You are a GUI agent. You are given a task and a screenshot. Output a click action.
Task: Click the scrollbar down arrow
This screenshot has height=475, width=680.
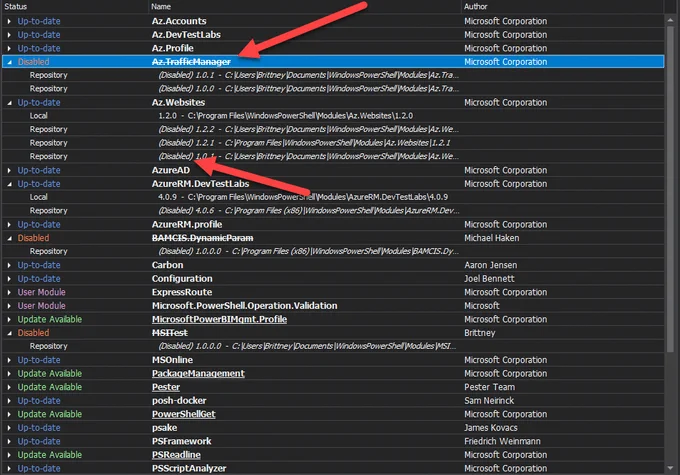670,468
